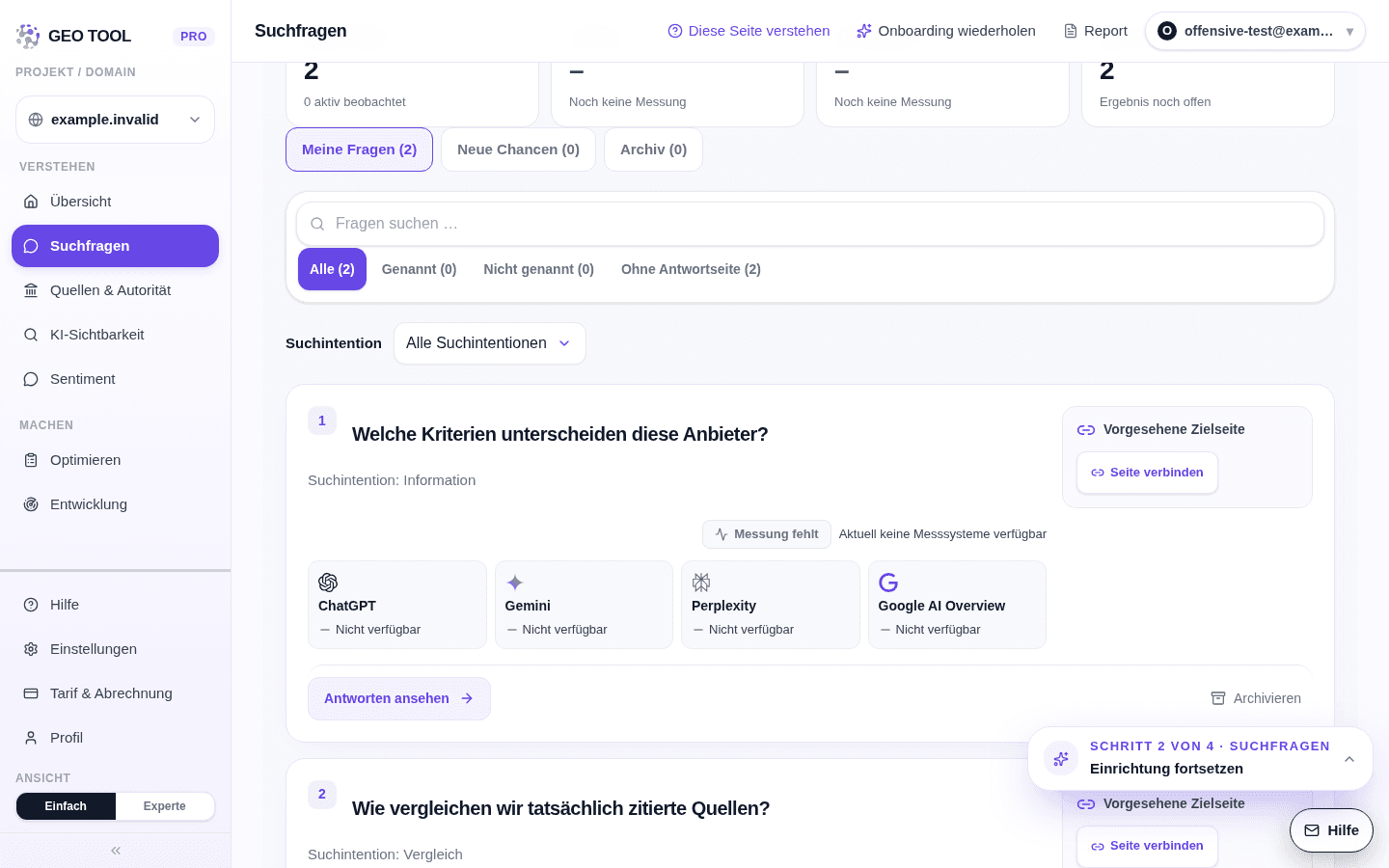This screenshot has width=1389, height=868.
Task: Click the GEO TOOL logo
Action: click(x=73, y=36)
